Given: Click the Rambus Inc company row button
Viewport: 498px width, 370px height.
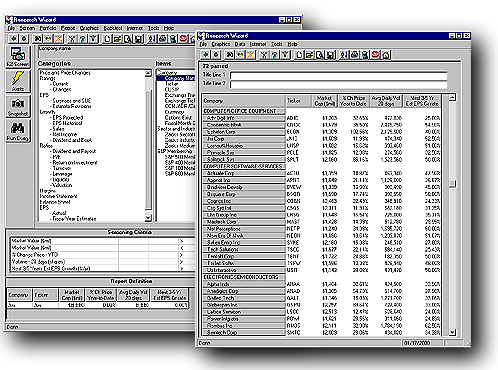Looking at the screenshot, I should 244,326.
